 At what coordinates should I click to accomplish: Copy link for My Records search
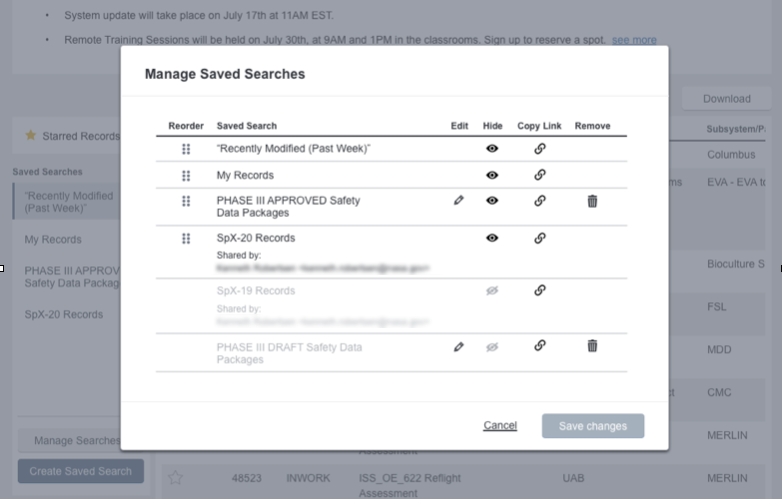[540, 175]
